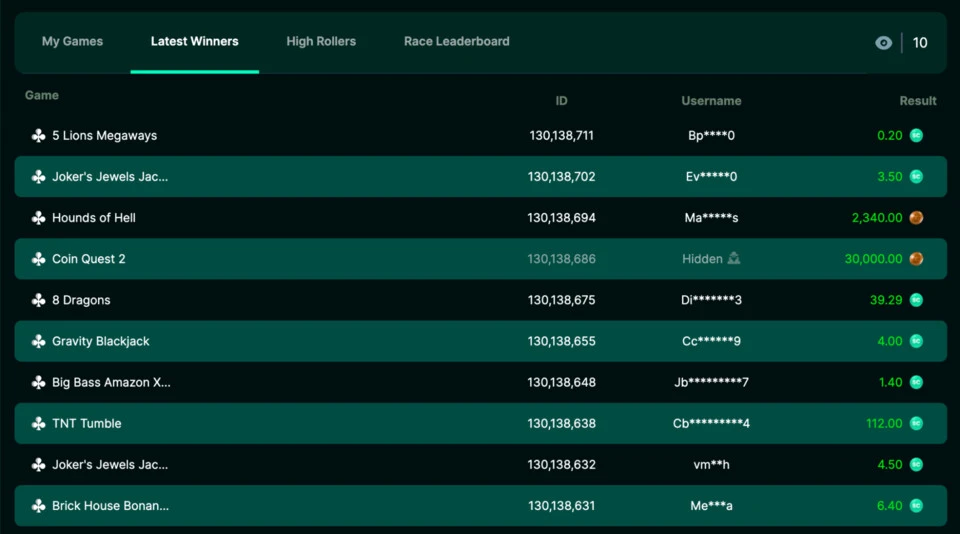Viewport: 960px width, 534px height.
Task: Open the Race Leaderboard tab
Action: click(x=457, y=42)
